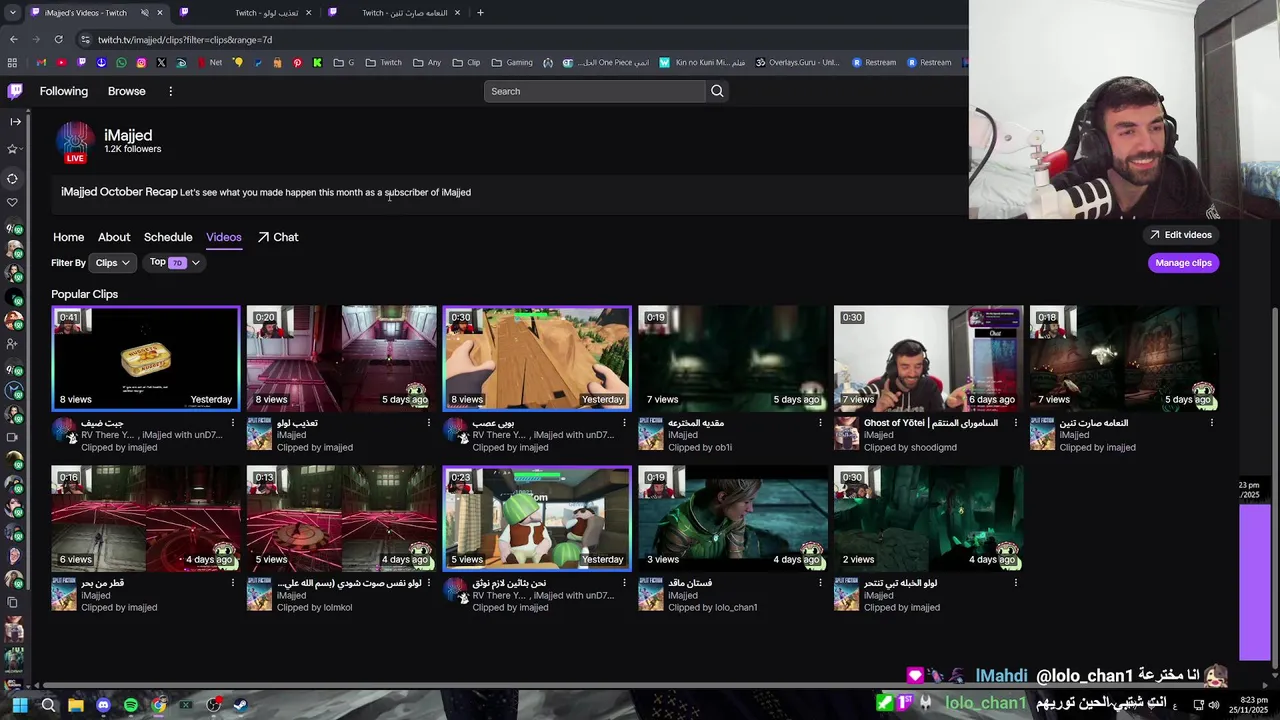Screen dimensions: 1280x720
Task: Click the search magnifier button
Action: click(x=717, y=91)
